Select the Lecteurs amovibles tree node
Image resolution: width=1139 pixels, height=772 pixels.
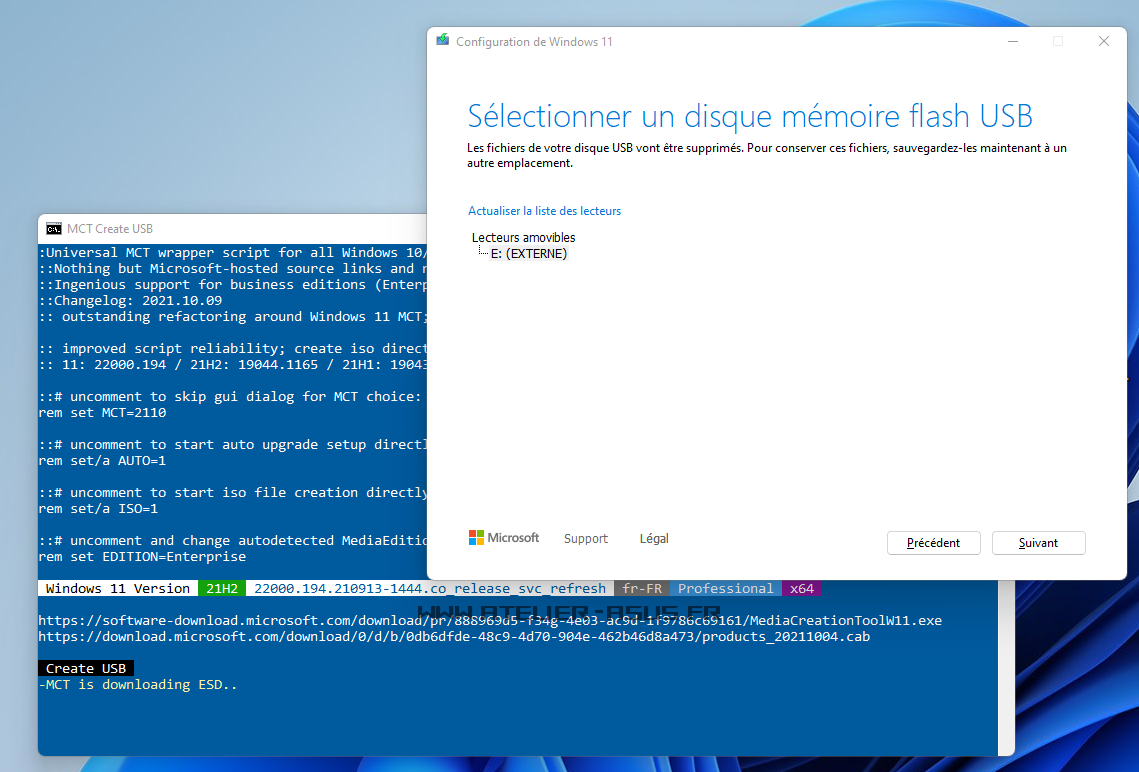point(523,238)
